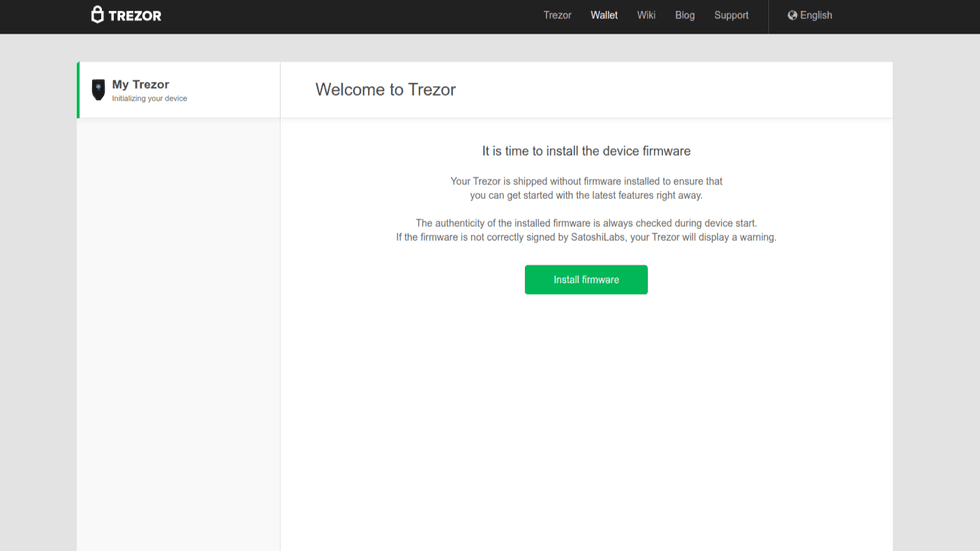Click the empty sidebar area below My Trezor

[179, 330]
